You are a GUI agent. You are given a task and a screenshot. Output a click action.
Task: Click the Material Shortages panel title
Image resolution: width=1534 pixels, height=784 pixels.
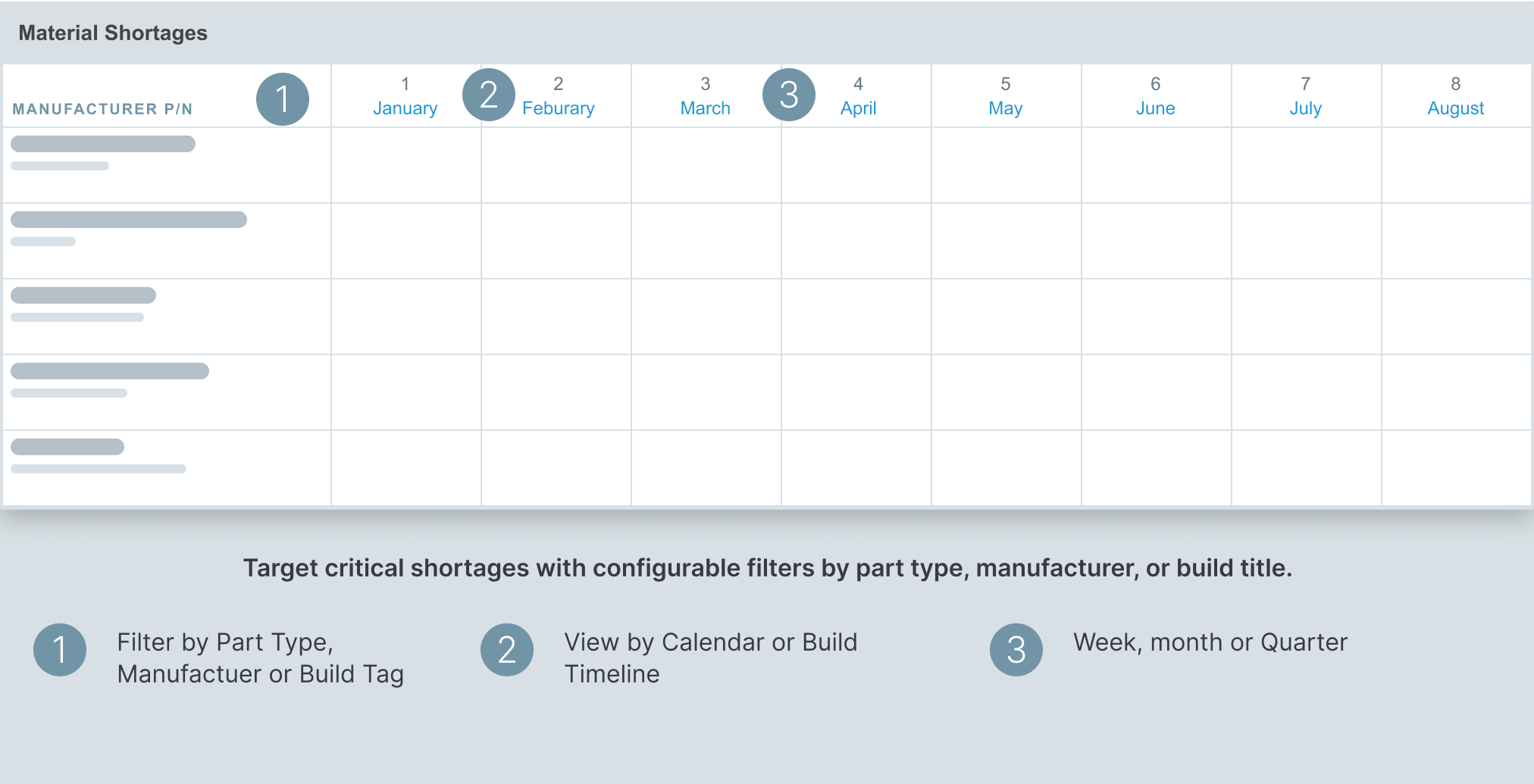[x=113, y=33]
